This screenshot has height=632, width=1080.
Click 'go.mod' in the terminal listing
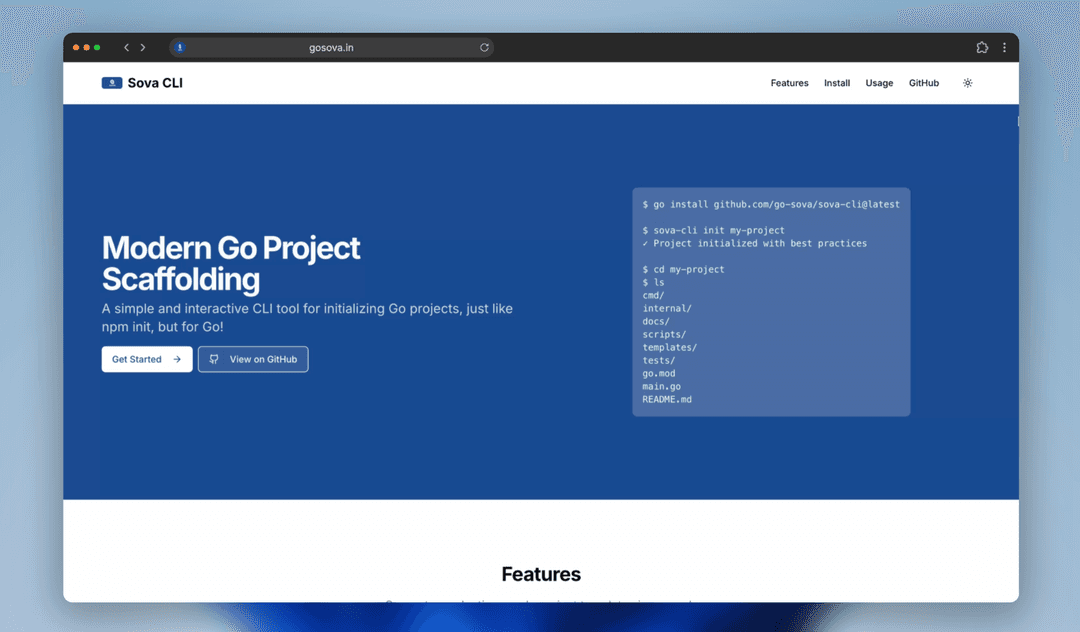(x=658, y=374)
